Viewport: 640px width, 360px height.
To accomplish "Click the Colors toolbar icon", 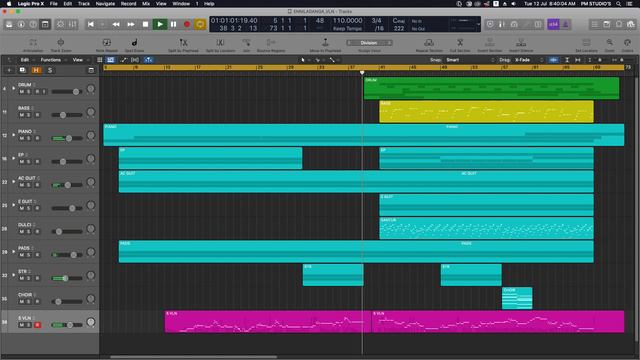I will click(627, 42).
